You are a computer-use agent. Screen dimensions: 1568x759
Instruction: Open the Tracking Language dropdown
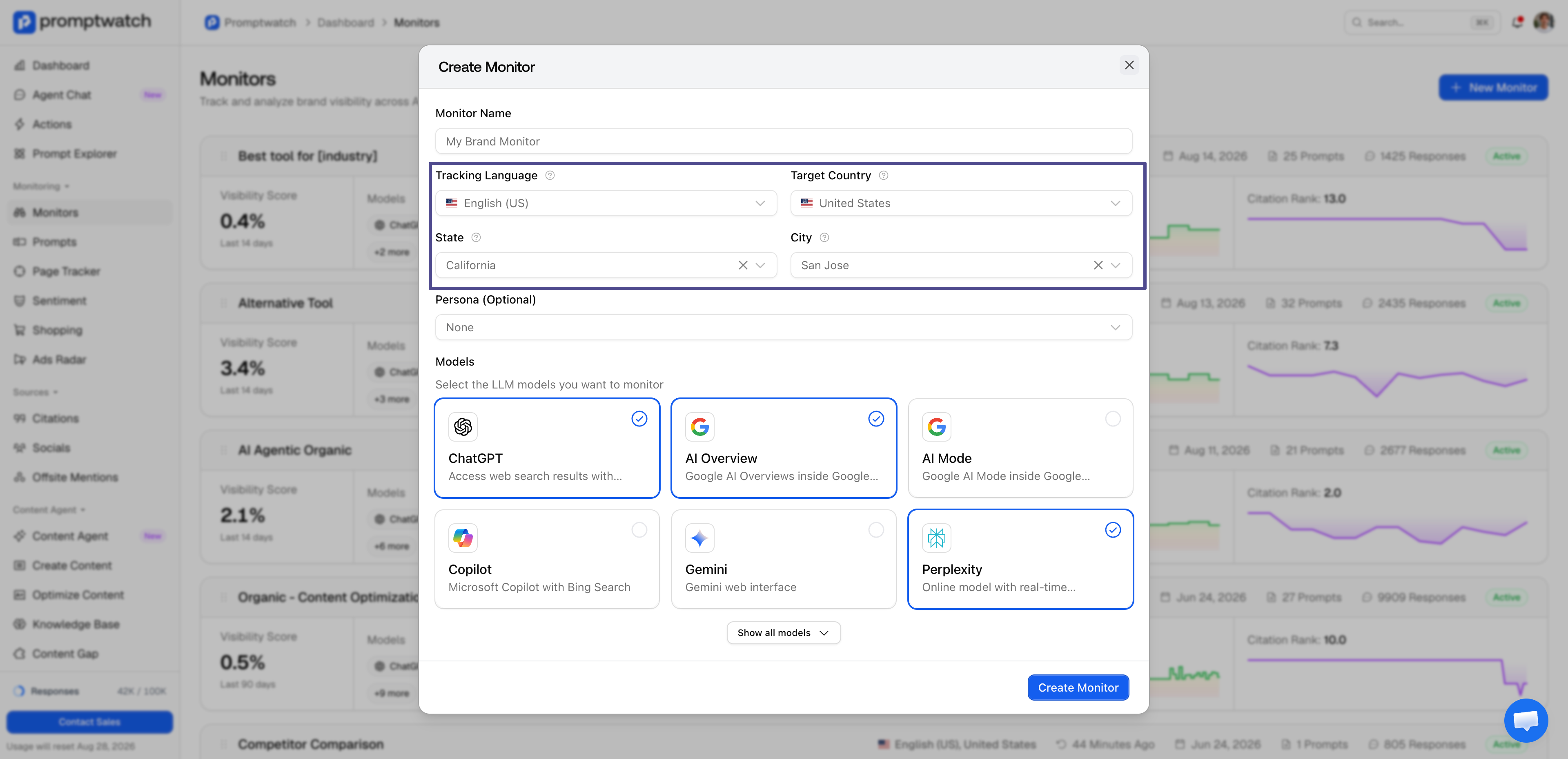point(606,203)
